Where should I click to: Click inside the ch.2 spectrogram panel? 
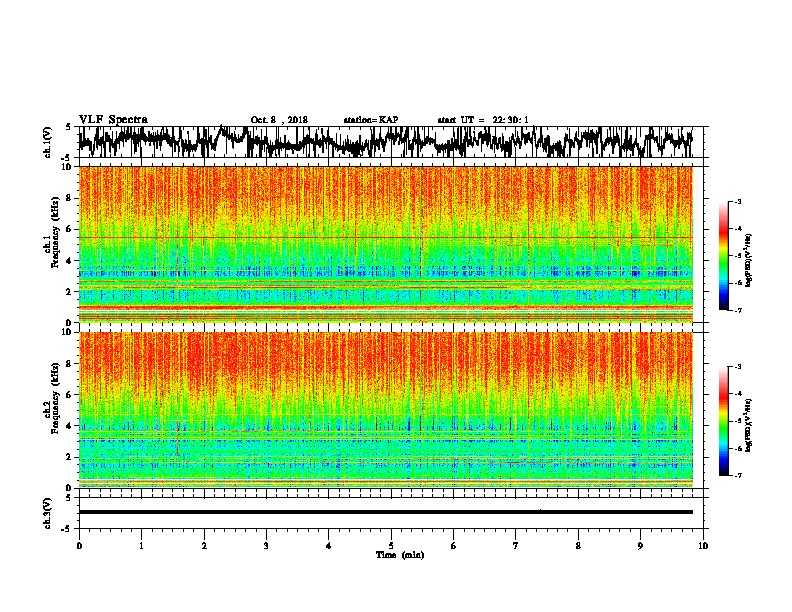385,410
